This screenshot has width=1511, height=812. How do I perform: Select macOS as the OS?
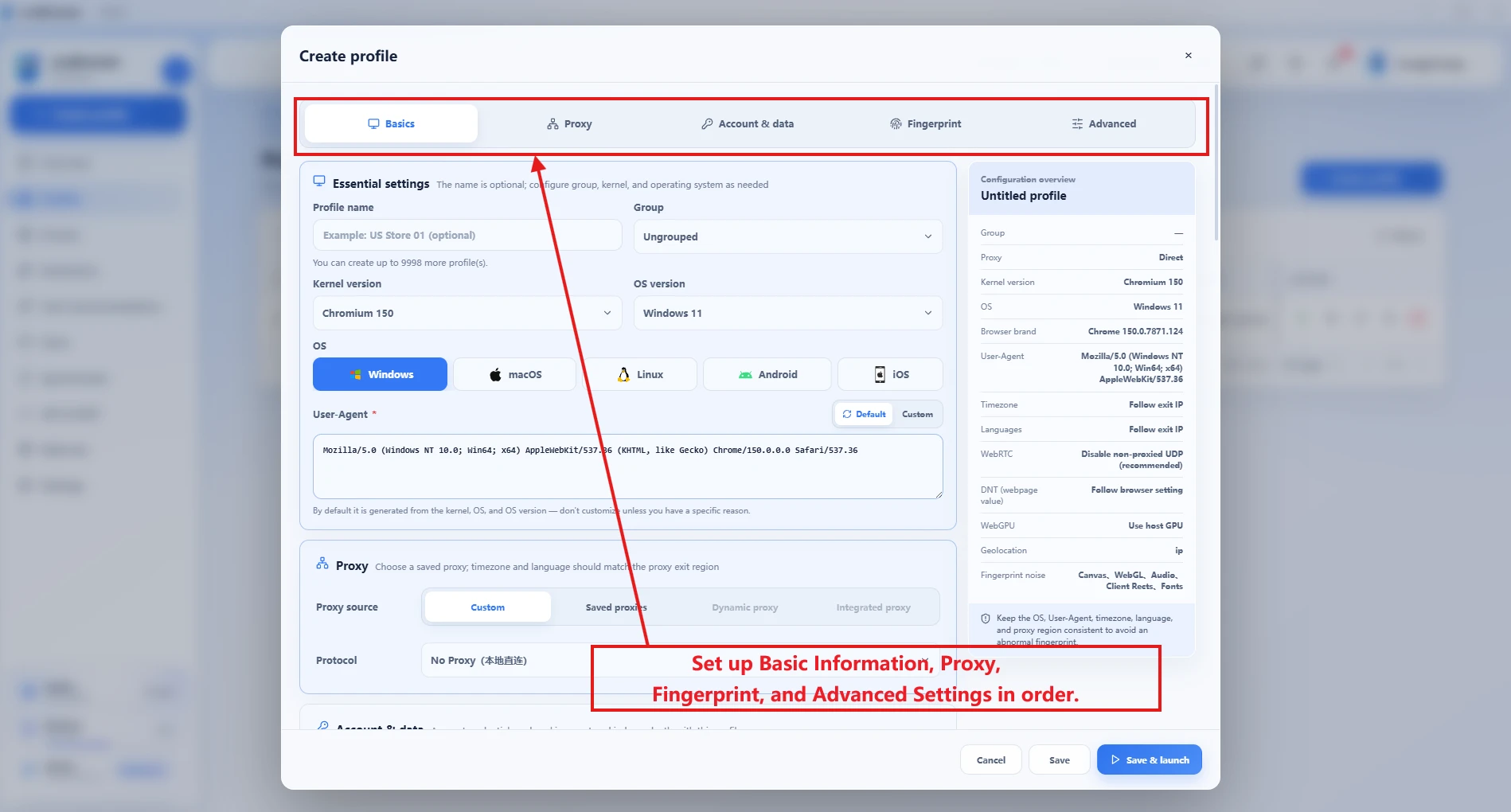(514, 374)
